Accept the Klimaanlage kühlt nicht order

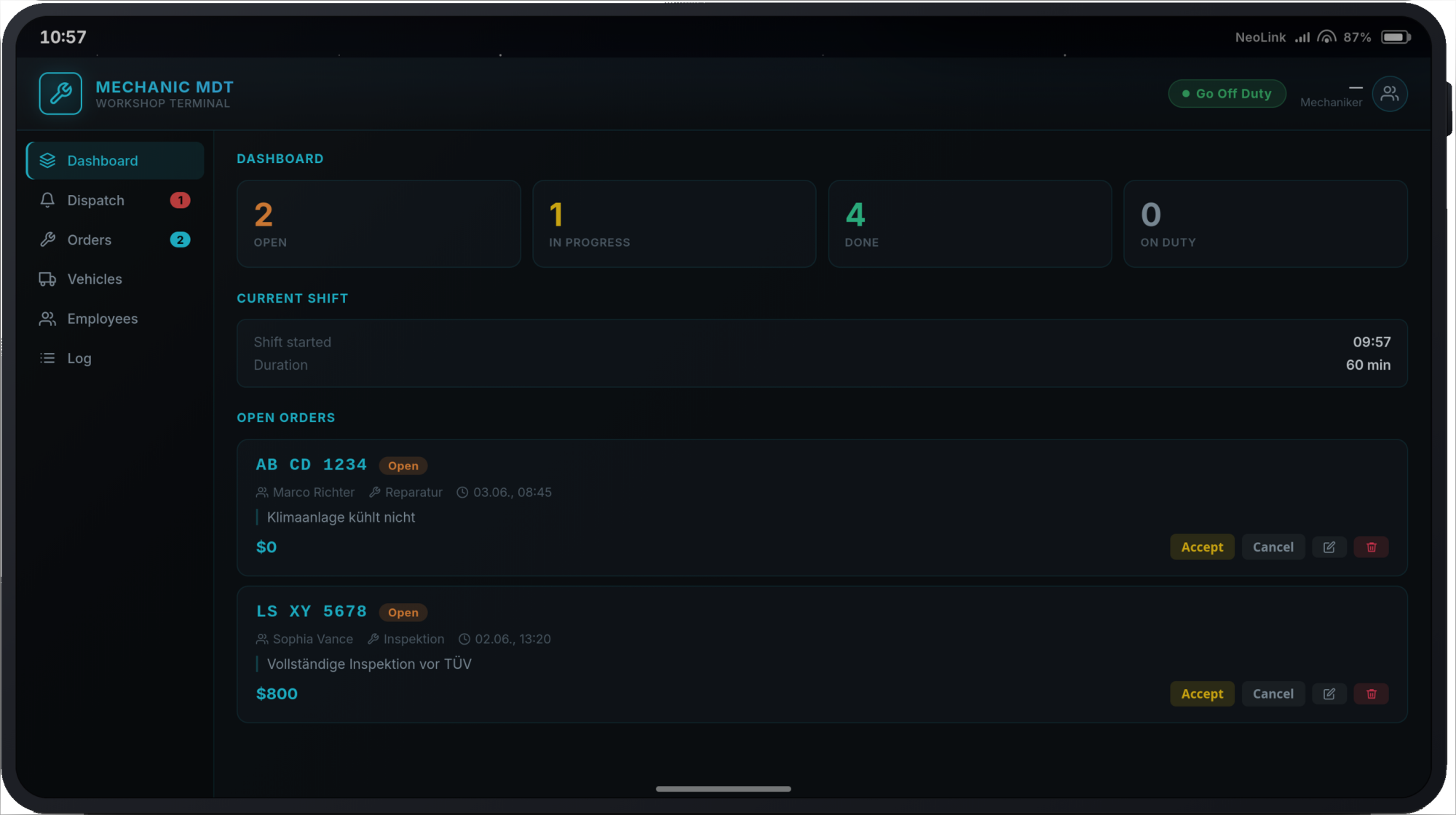pos(1202,547)
